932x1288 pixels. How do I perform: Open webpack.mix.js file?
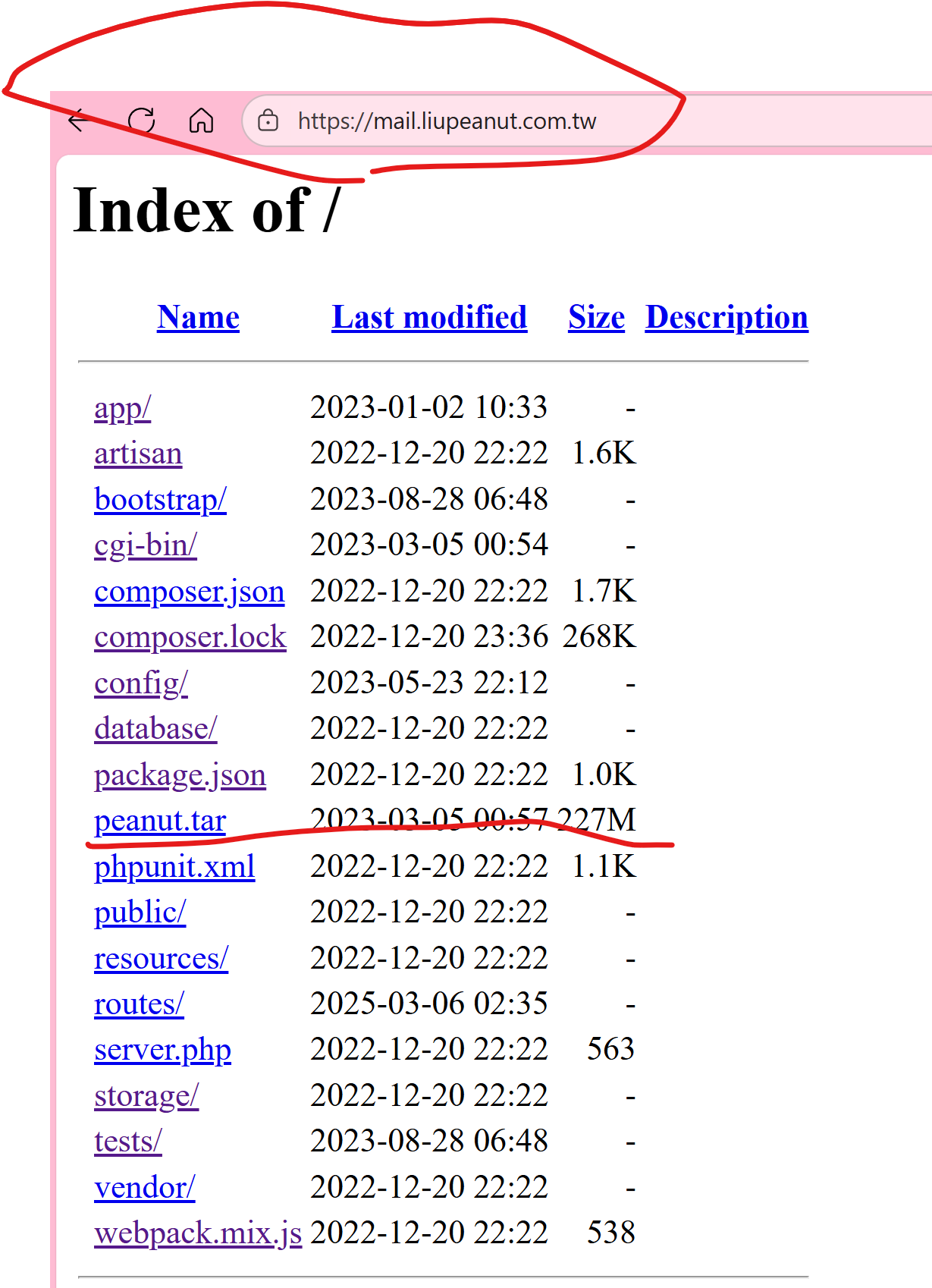click(199, 1233)
